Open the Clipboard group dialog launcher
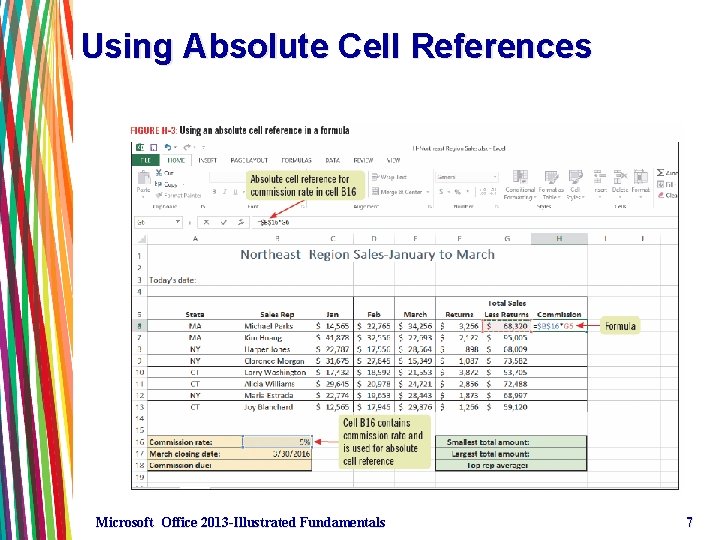 click(x=202, y=207)
